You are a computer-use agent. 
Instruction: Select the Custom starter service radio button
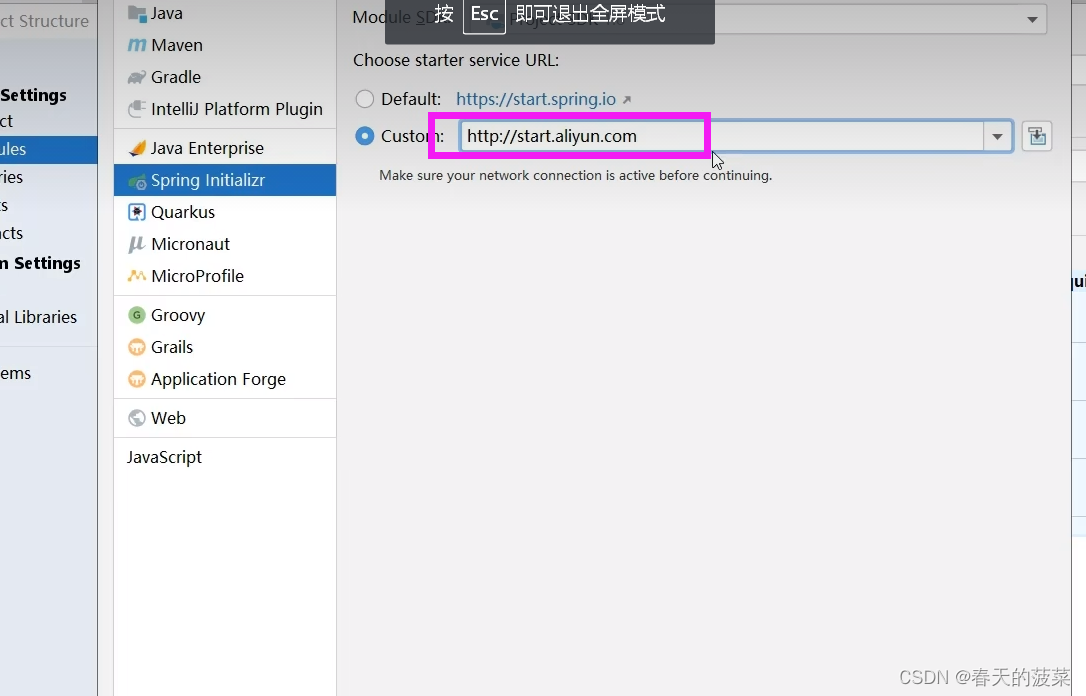(x=364, y=136)
